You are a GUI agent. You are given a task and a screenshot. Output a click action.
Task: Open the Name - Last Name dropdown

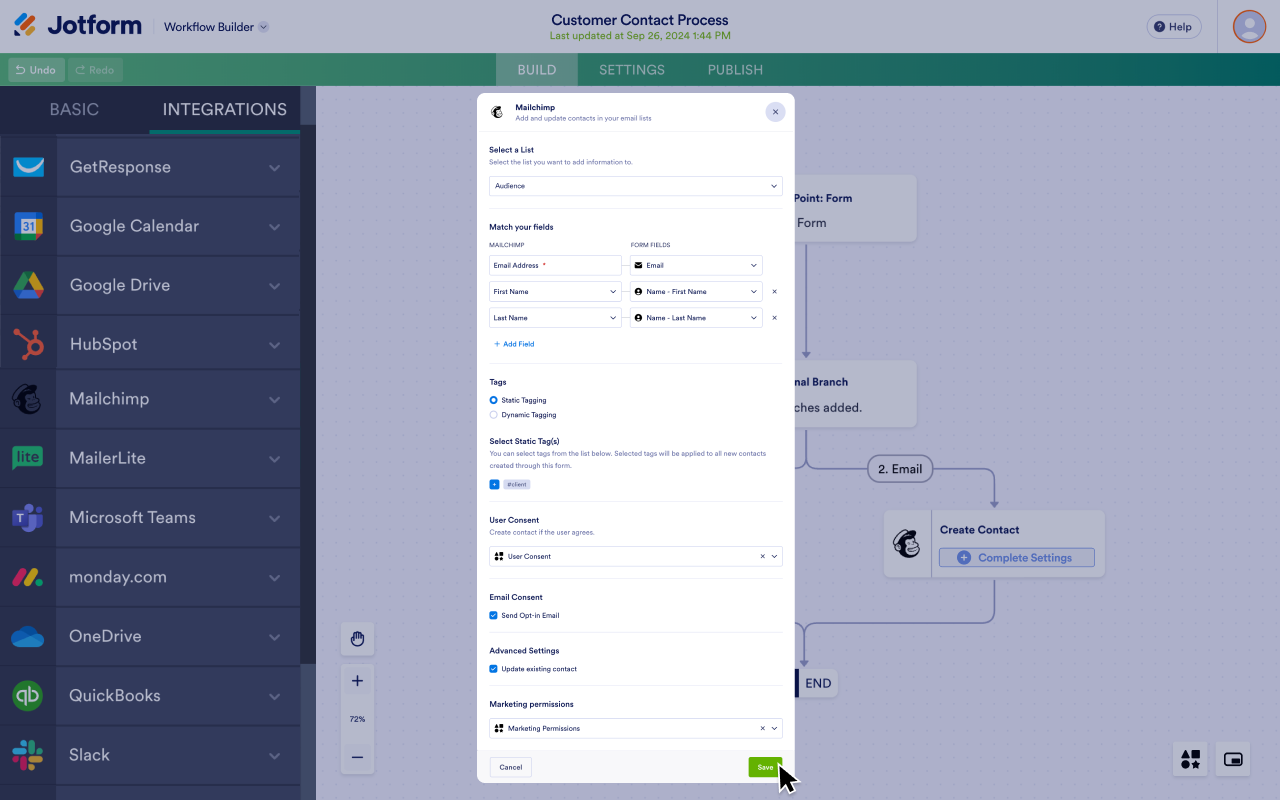tap(696, 318)
